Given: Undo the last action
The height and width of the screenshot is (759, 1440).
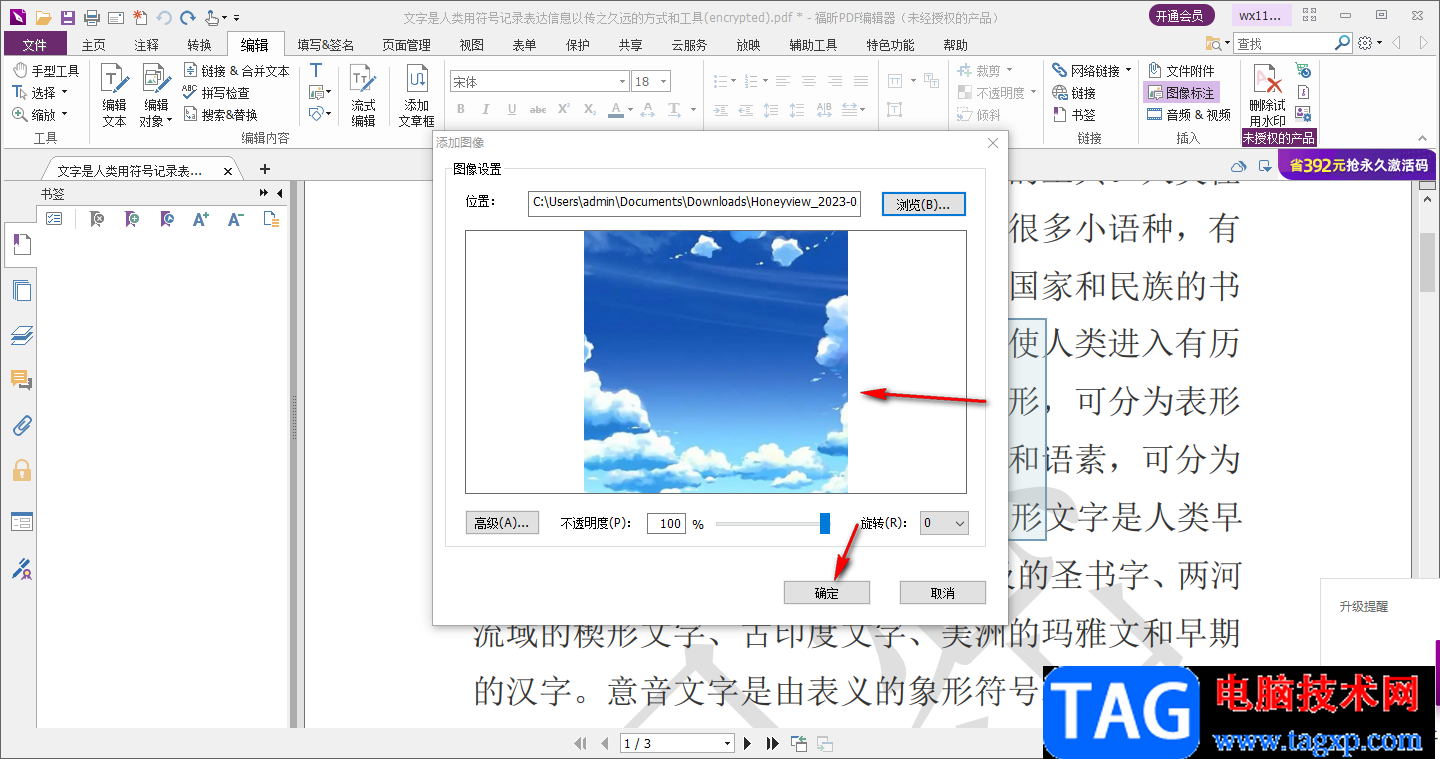Looking at the screenshot, I should [163, 17].
